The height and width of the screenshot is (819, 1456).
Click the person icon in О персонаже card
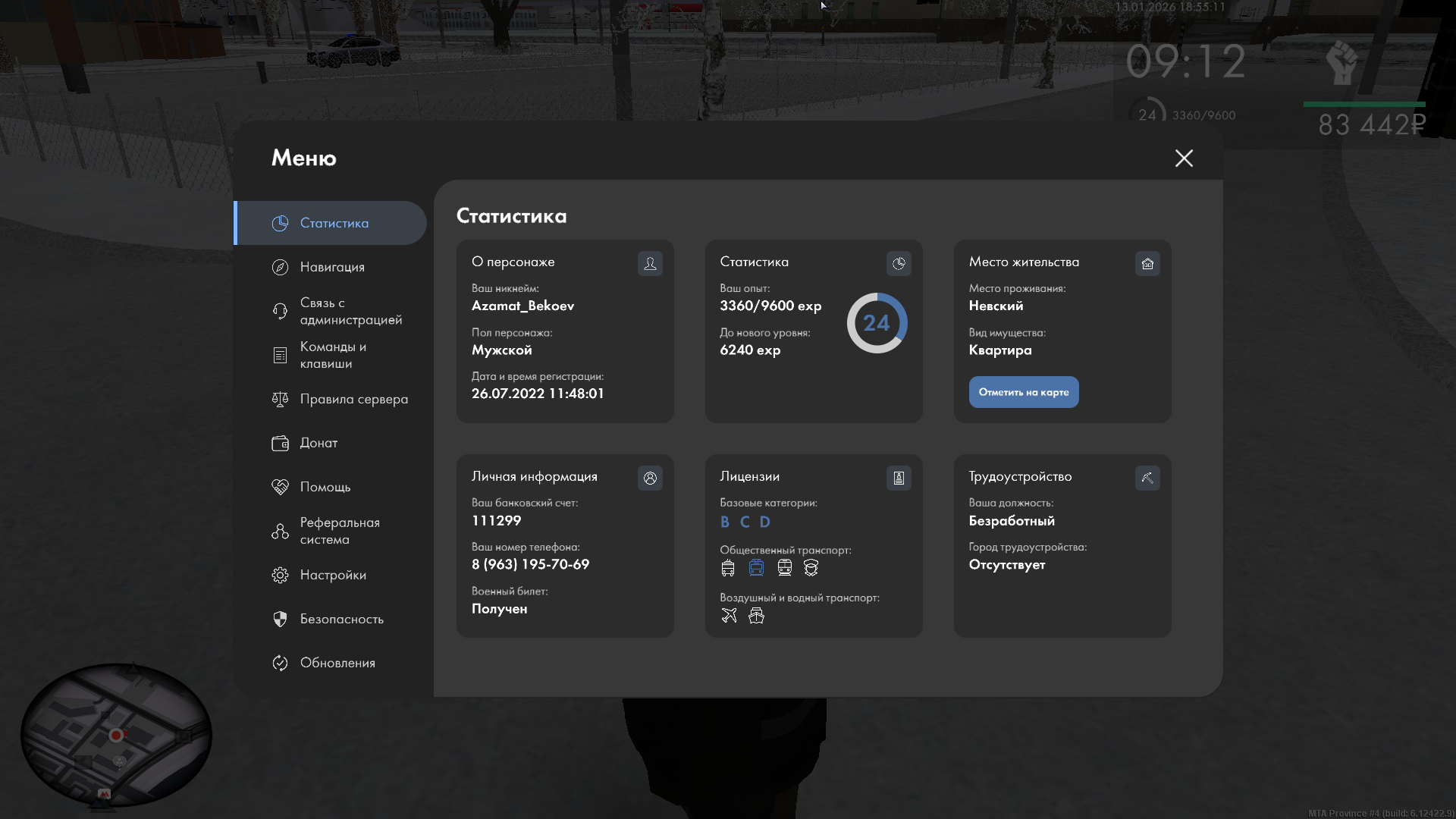[650, 263]
